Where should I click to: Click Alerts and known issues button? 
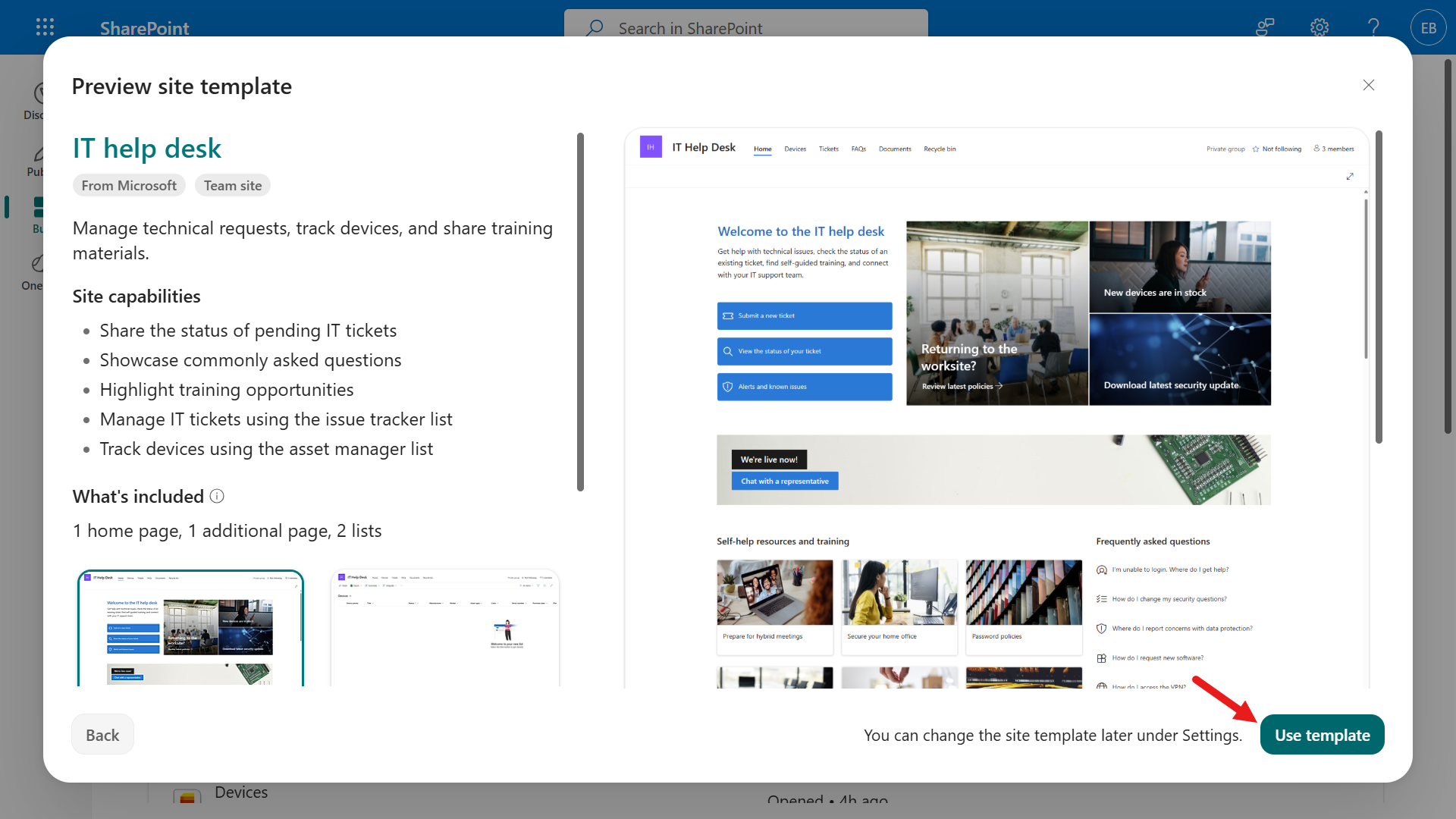coord(805,387)
